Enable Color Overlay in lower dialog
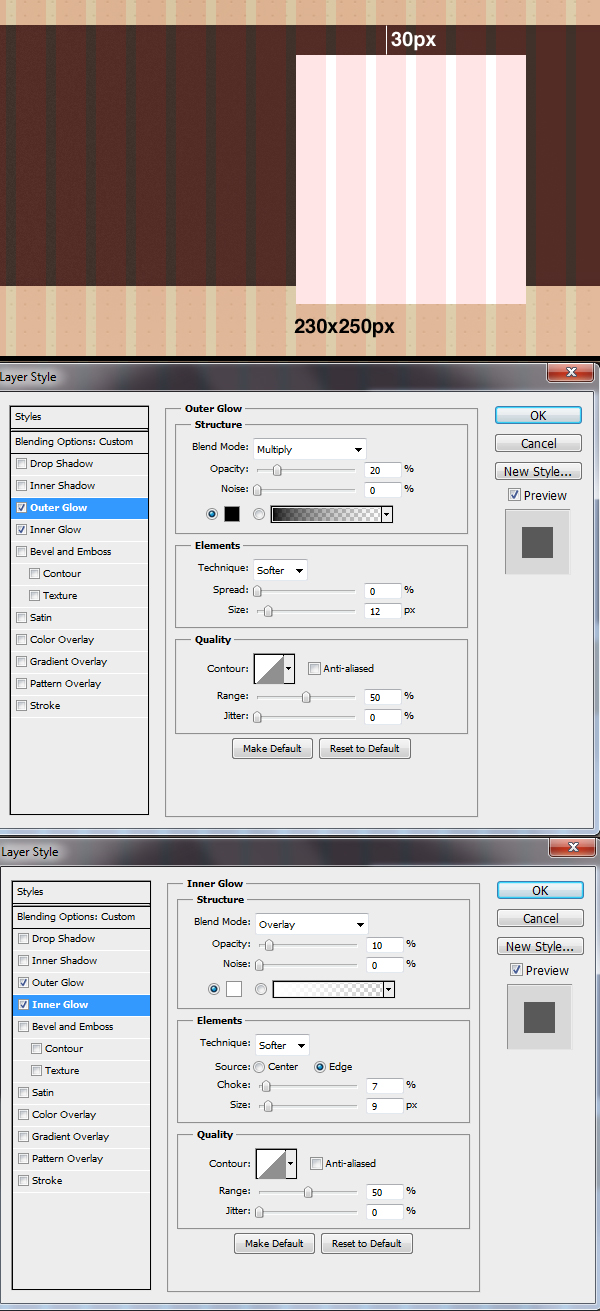Screen dimensions: 600x1311 tap(24, 1115)
